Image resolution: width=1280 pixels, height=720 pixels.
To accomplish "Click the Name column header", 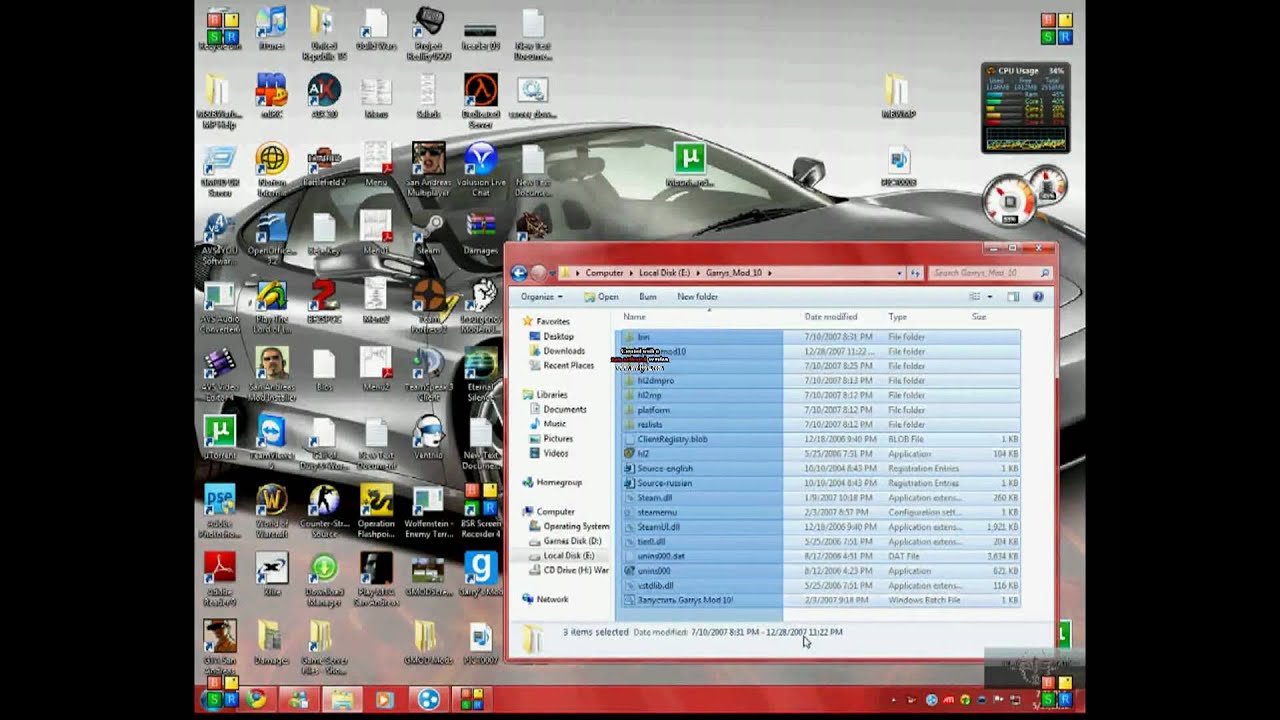I will pyautogui.click(x=708, y=317).
